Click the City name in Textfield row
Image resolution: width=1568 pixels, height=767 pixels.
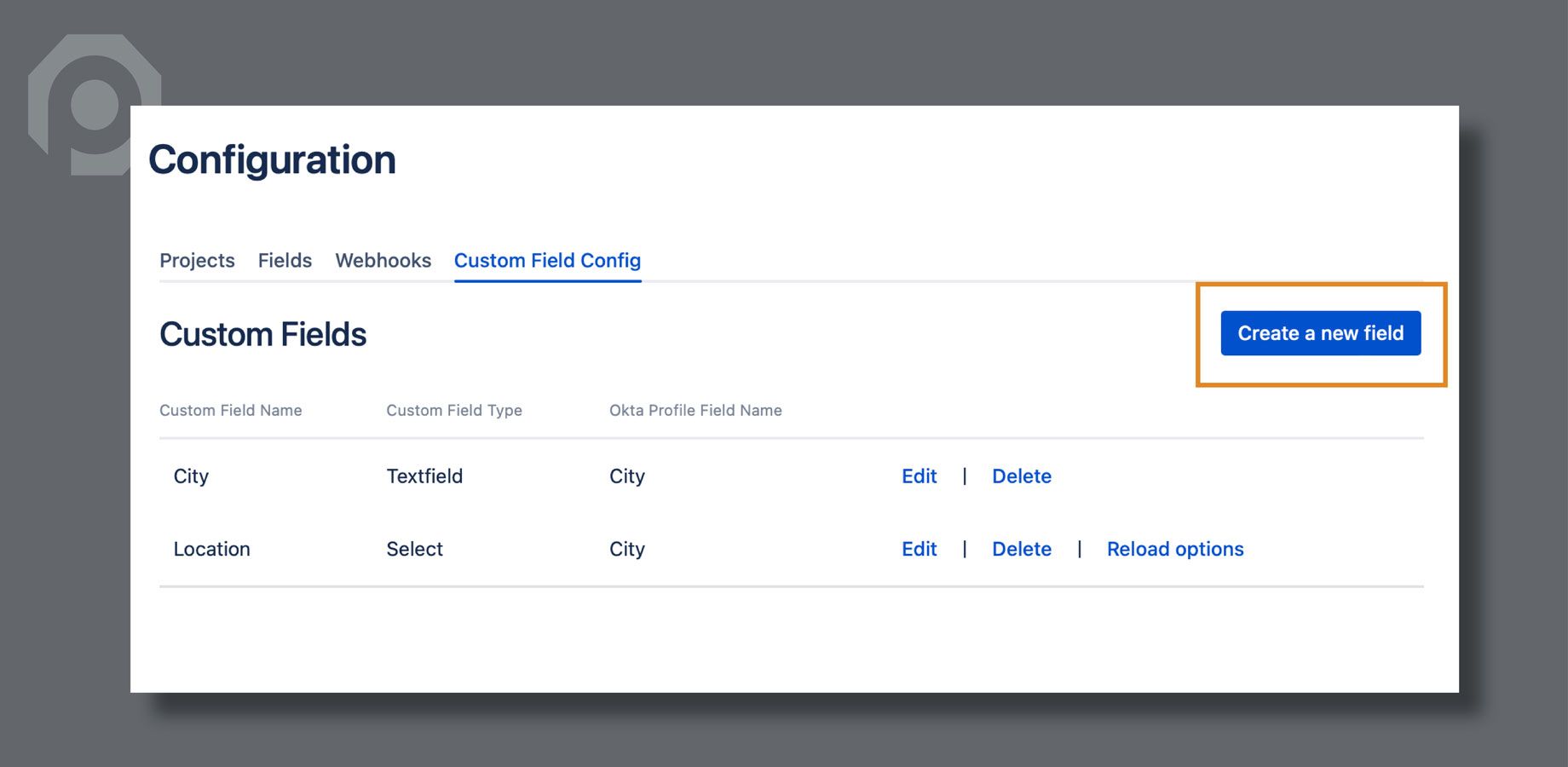191,476
